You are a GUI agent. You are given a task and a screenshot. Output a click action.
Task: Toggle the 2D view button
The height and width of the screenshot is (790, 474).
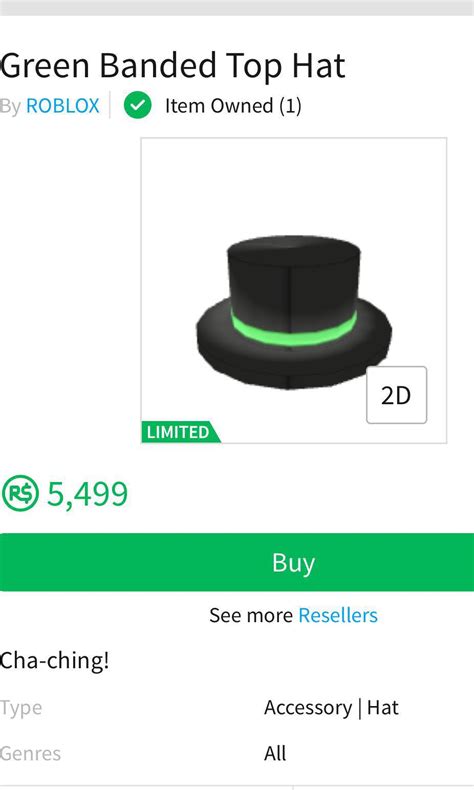tap(396, 395)
